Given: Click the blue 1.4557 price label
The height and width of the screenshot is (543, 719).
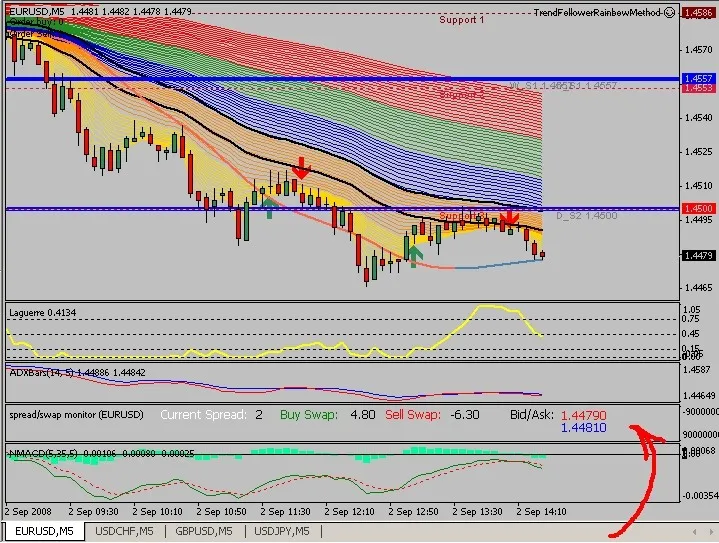Looking at the screenshot, I should pyautogui.click(x=697, y=78).
